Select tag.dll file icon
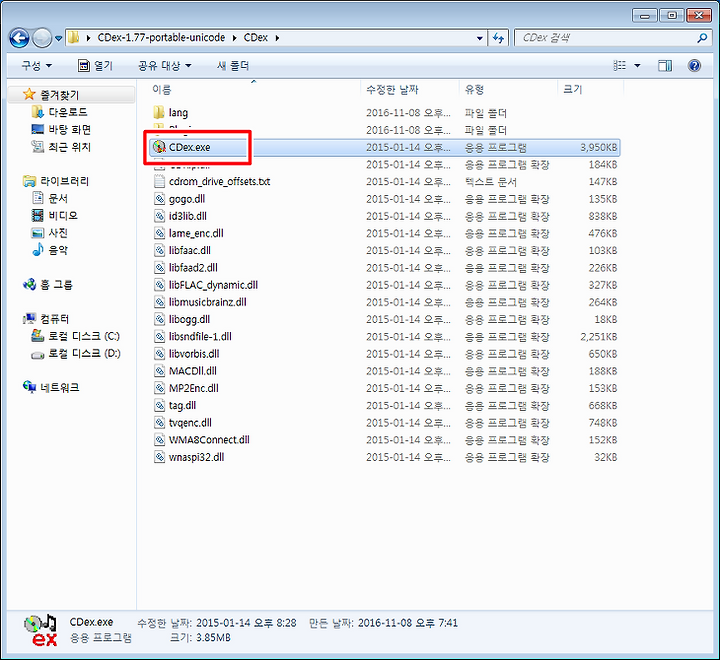720x660 pixels. click(159, 406)
